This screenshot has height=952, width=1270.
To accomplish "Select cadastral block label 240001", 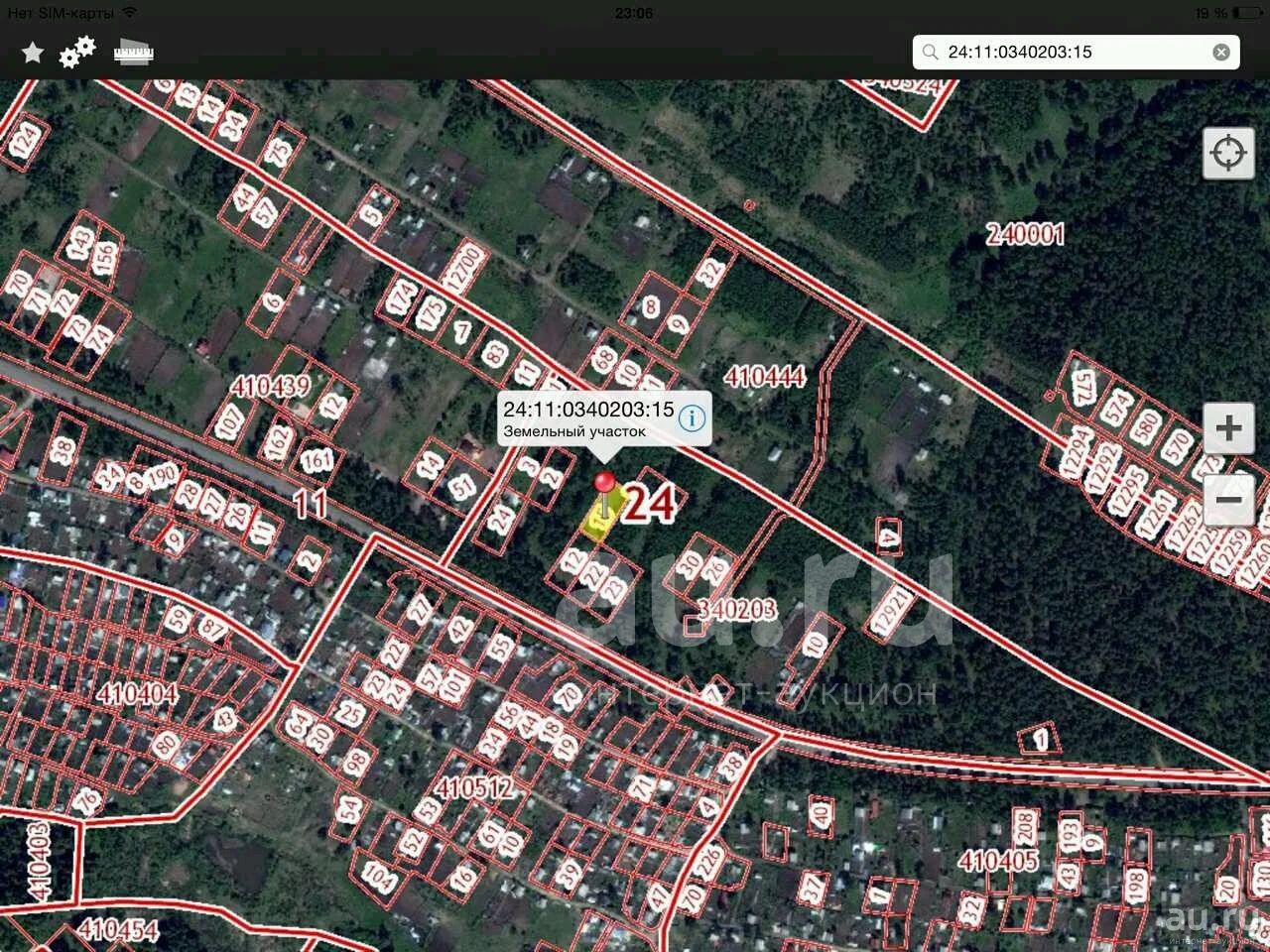I will [1025, 234].
